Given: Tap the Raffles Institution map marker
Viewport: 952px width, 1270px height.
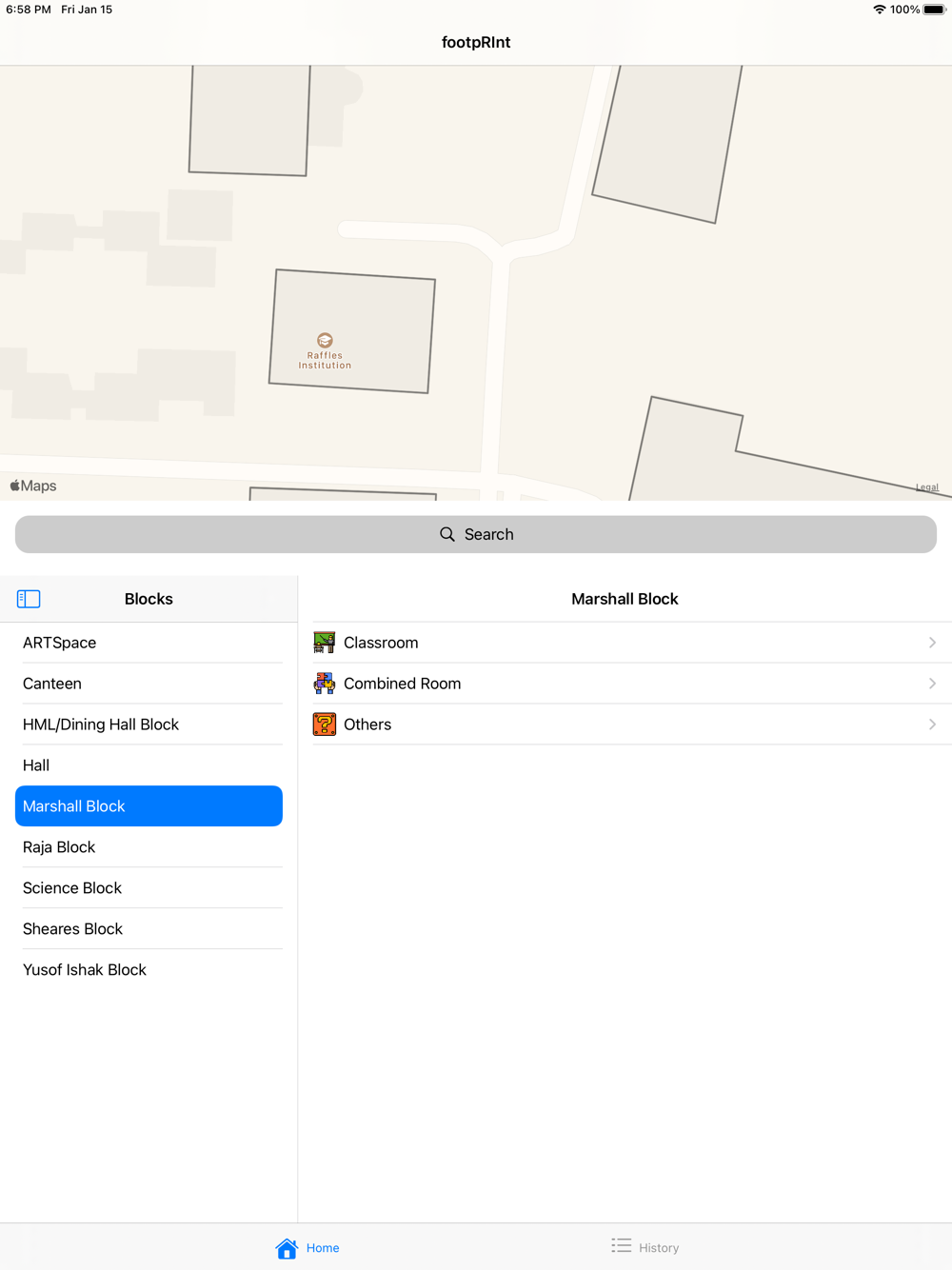Looking at the screenshot, I should pyautogui.click(x=325, y=341).
